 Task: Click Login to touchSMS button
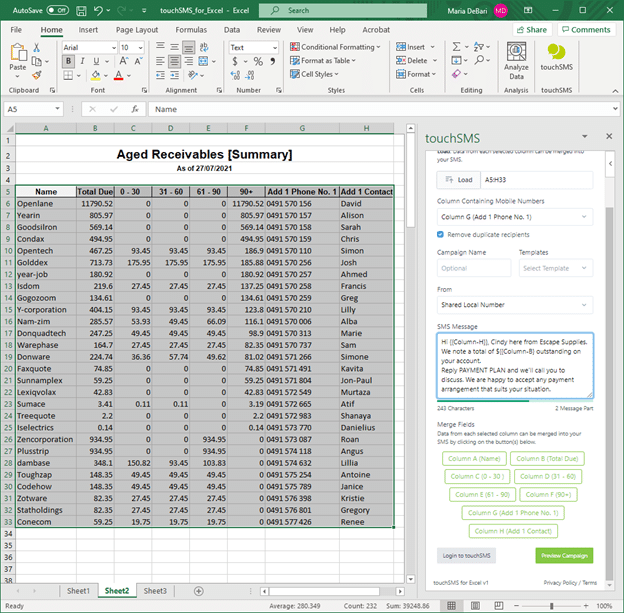[x=465, y=555]
